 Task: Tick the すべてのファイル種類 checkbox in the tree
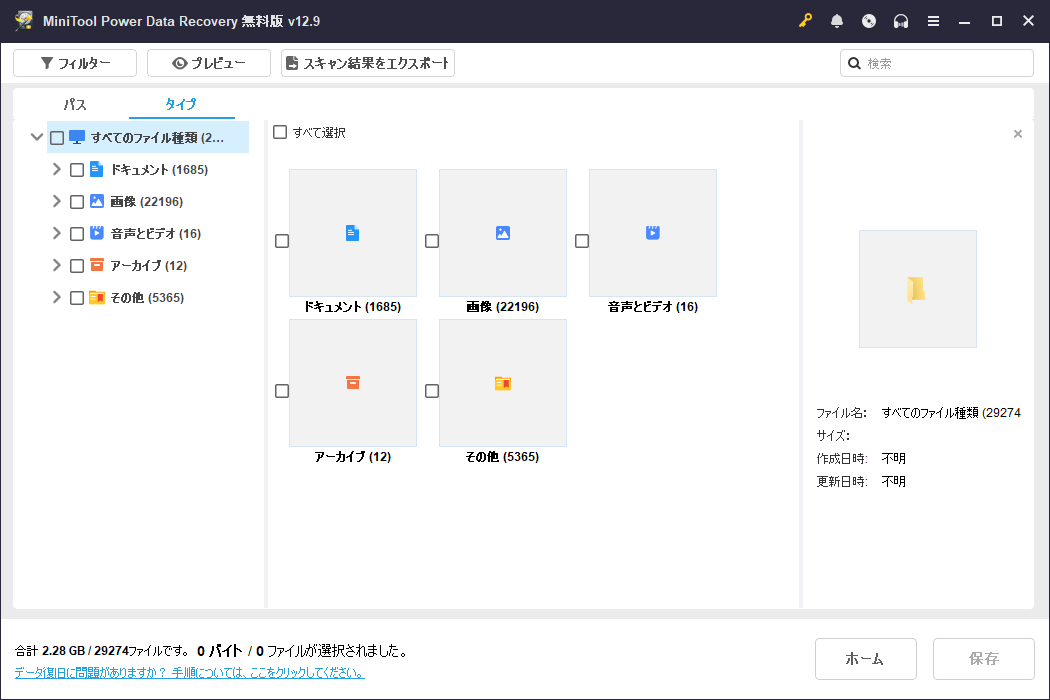click(x=57, y=138)
